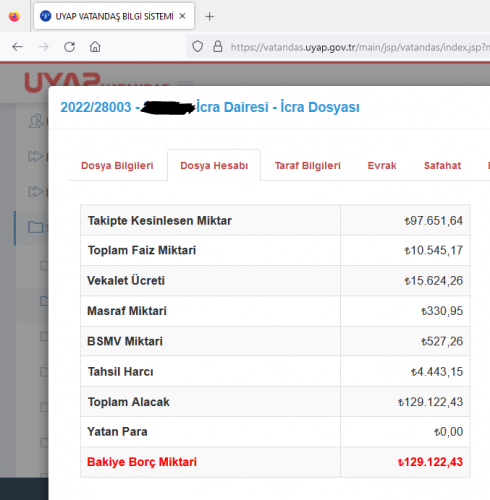Image resolution: width=490 pixels, height=500 pixels.
Task: Click the ₺10.545,17 interest amount
Action: pos(433,250)
